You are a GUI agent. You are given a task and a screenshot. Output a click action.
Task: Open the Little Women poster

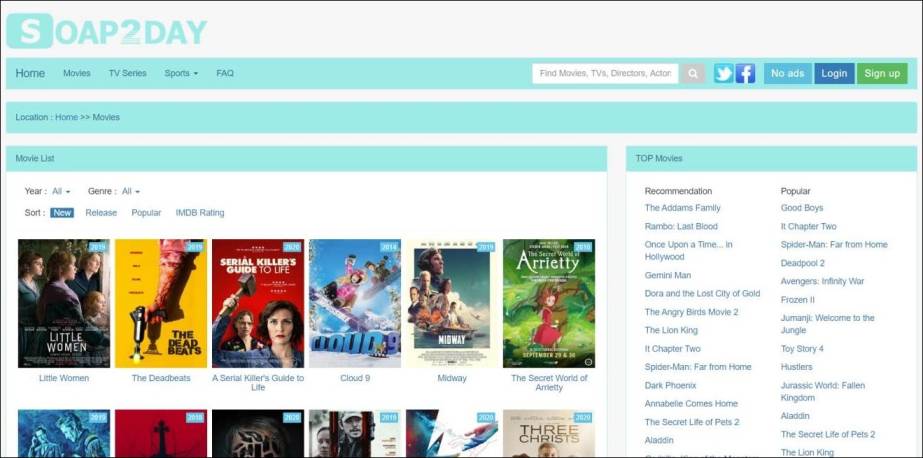(64, 303)
